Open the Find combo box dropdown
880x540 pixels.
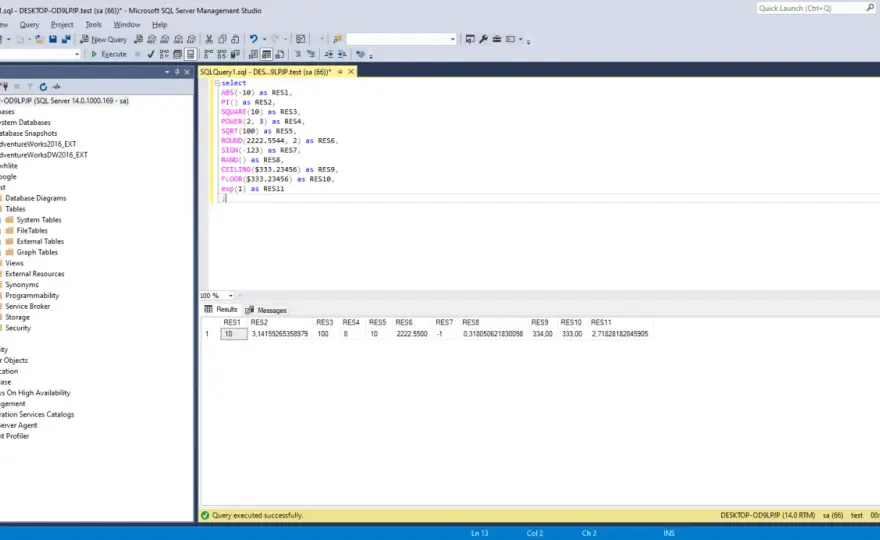click(452, 39)
